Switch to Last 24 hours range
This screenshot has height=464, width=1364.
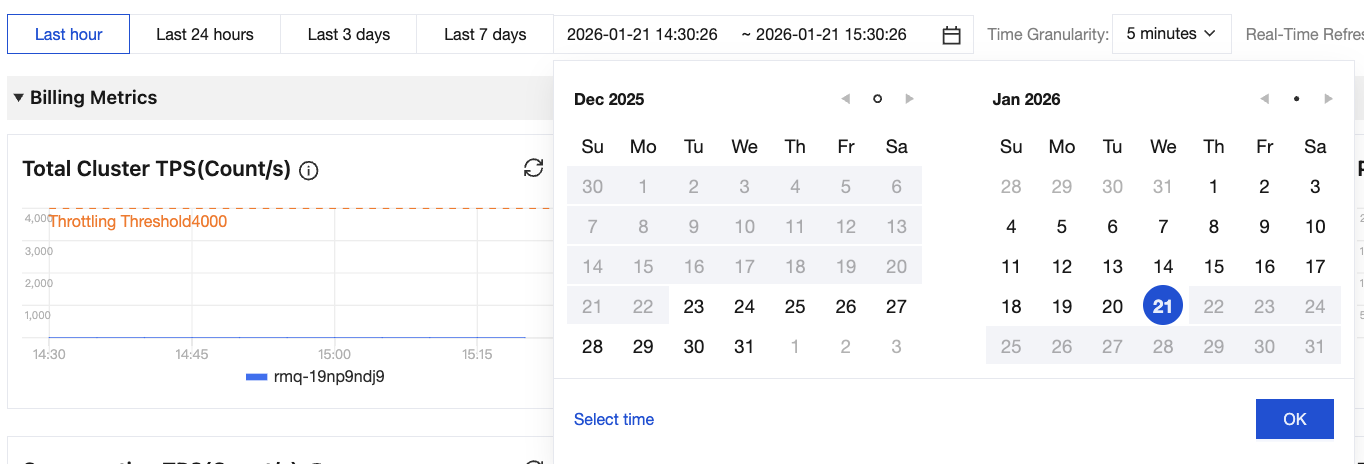tap(205, 35)
